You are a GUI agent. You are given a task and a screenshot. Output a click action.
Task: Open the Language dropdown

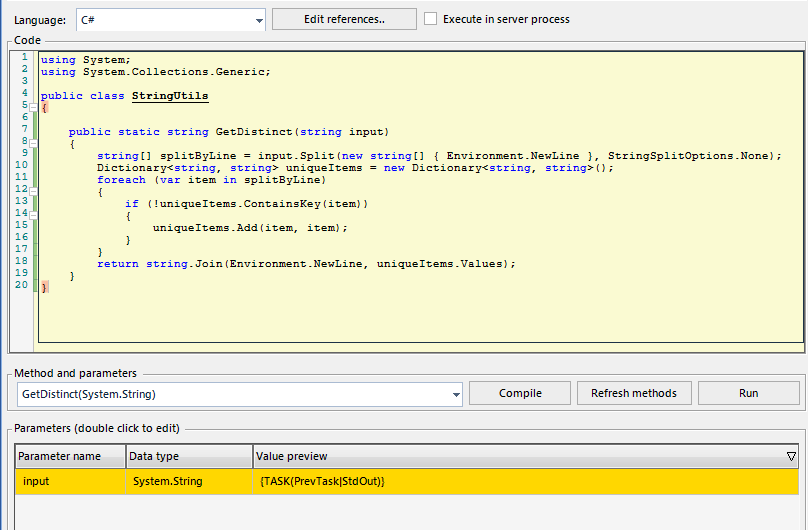pyautogui.click(x=259, y=20)
